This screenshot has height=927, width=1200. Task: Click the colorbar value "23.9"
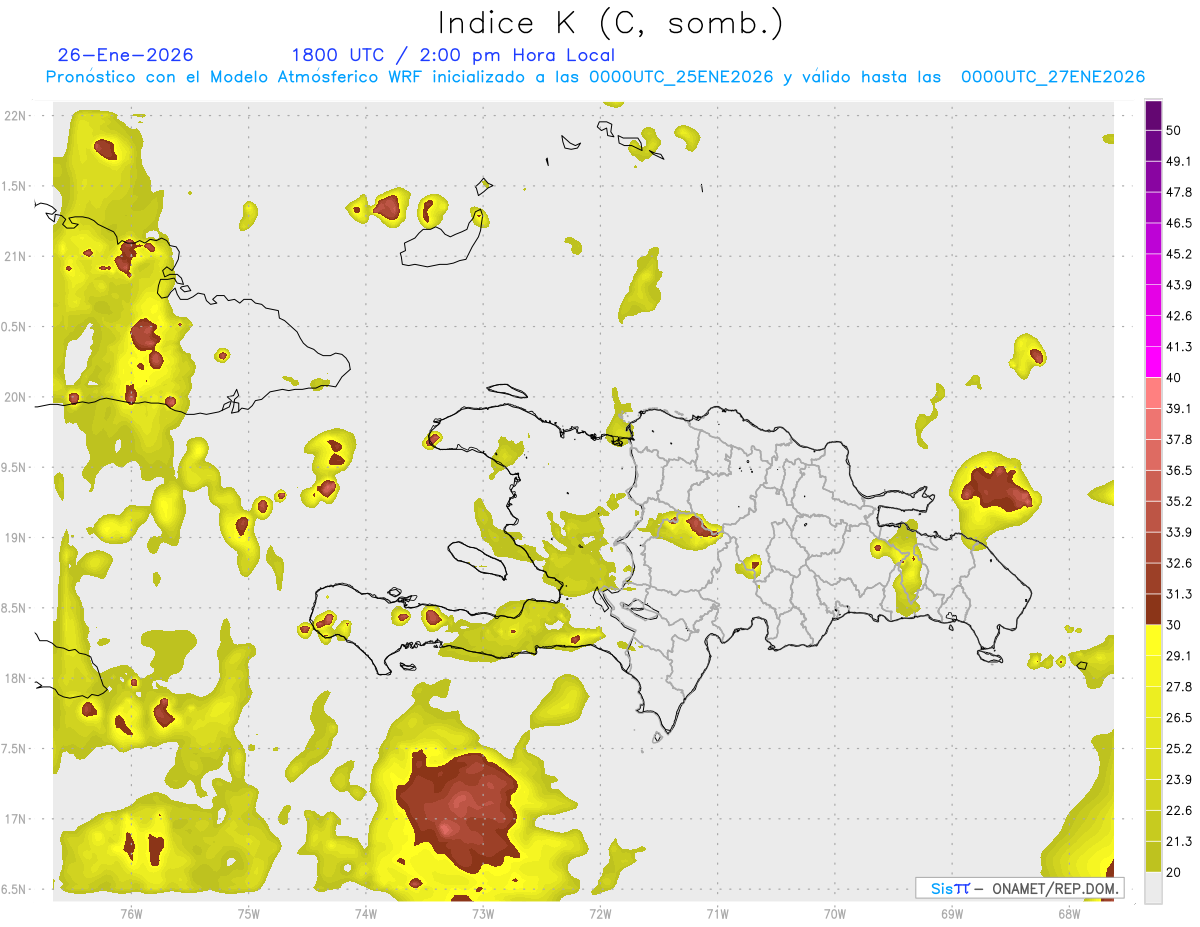click(1179, 780)
